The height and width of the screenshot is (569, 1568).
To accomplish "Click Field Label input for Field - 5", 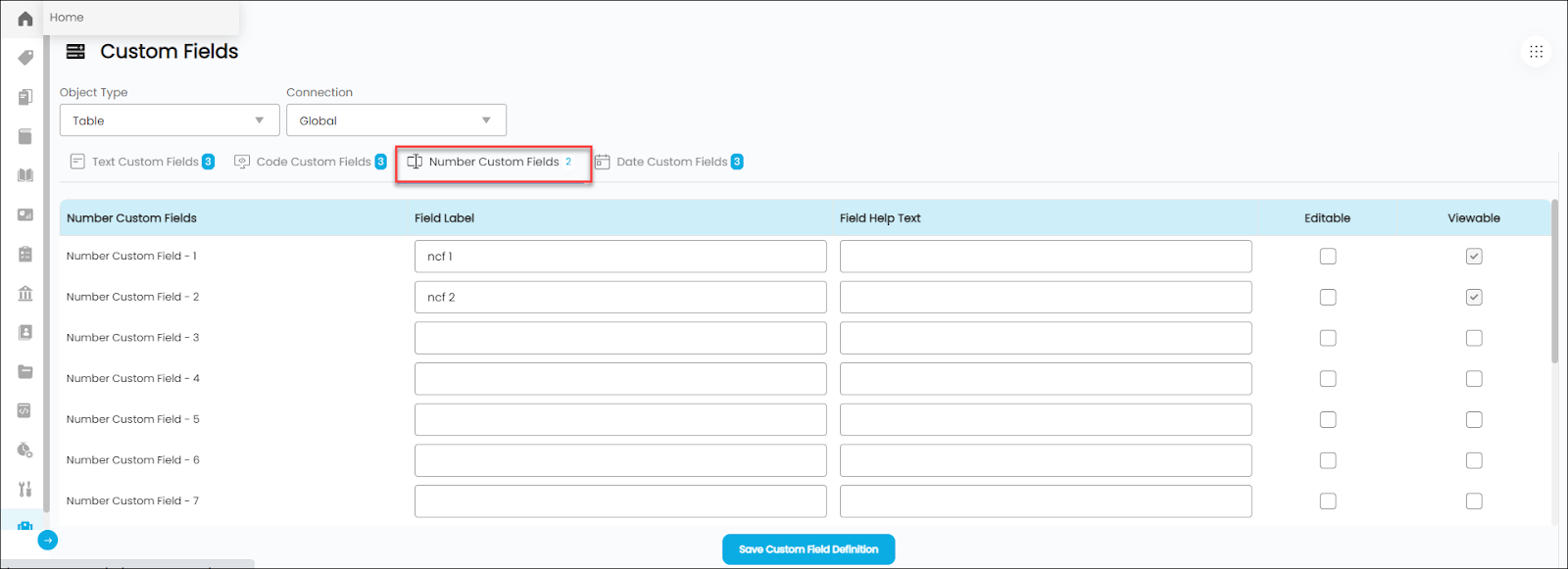I will (x=620, y=419).
